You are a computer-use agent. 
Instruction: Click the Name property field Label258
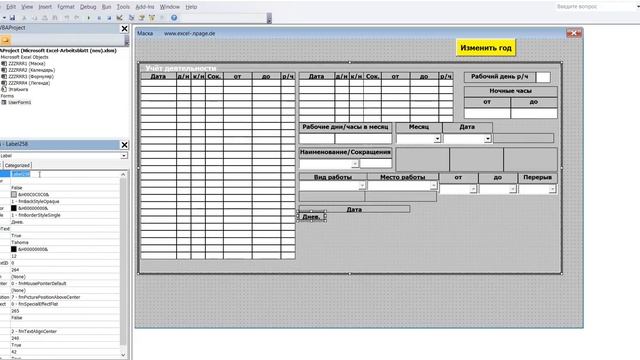click(x=65, y=174)
